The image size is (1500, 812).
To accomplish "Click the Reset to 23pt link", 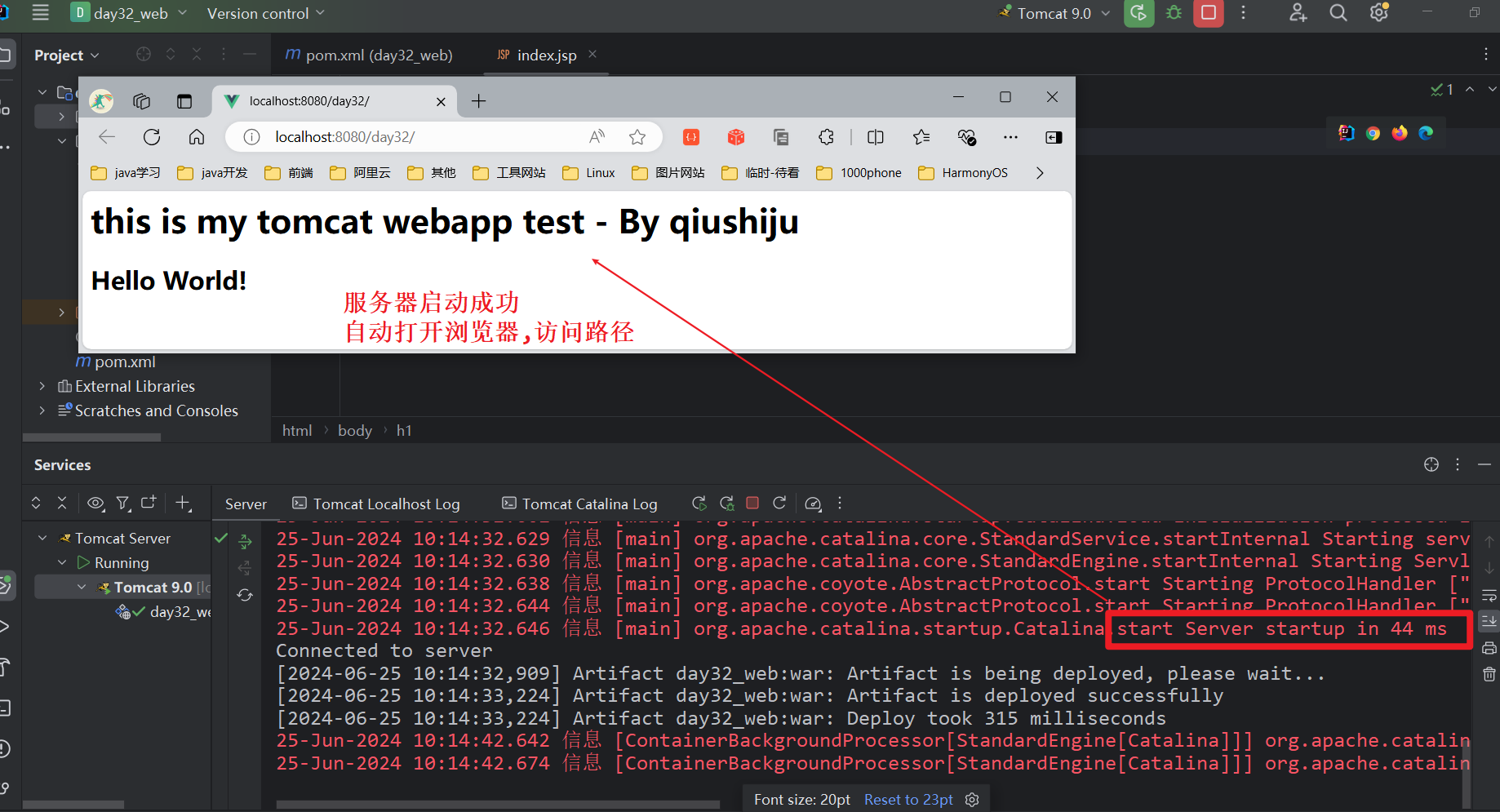I will click(x=908, y=799).
